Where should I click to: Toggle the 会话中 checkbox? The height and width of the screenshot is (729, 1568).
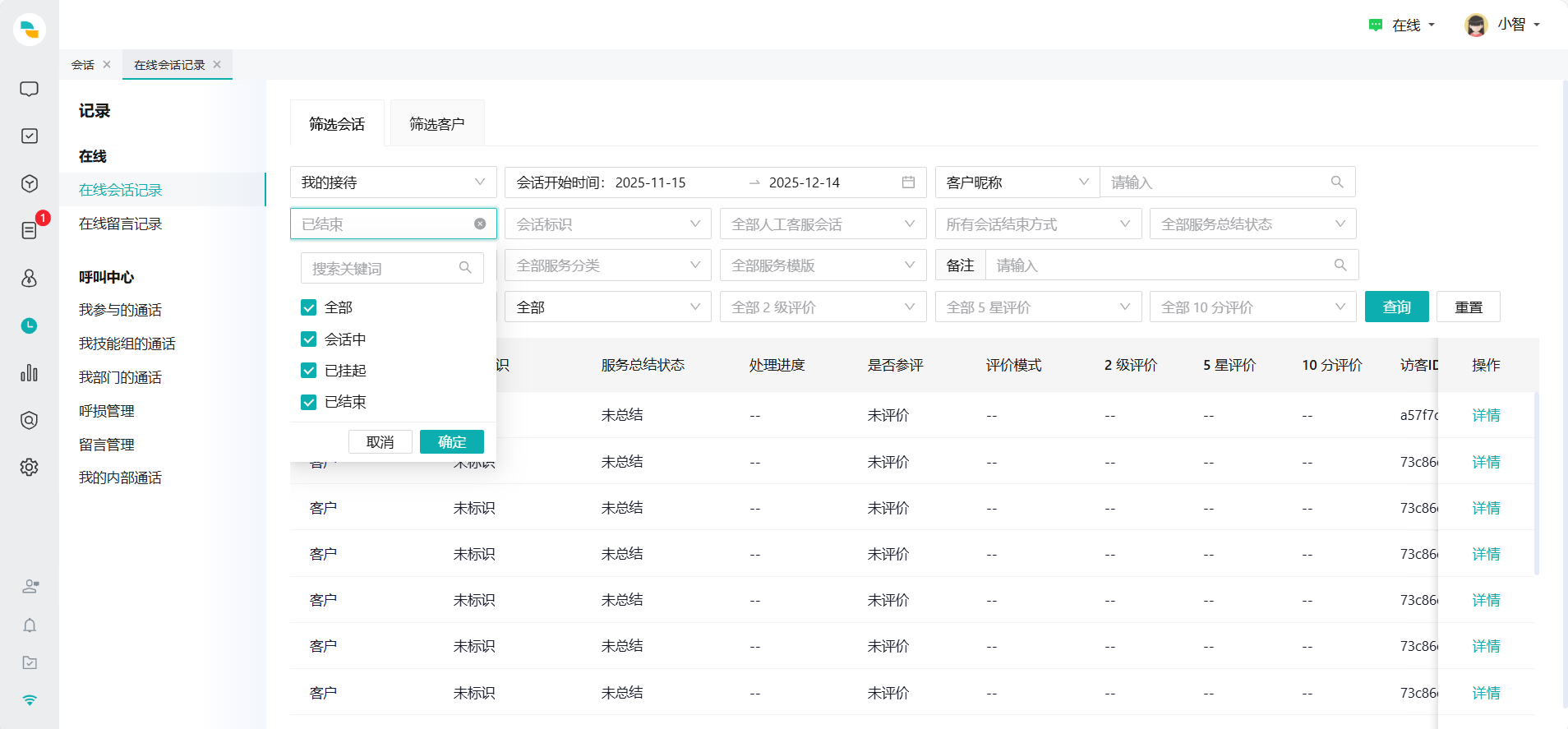[309, 339]
